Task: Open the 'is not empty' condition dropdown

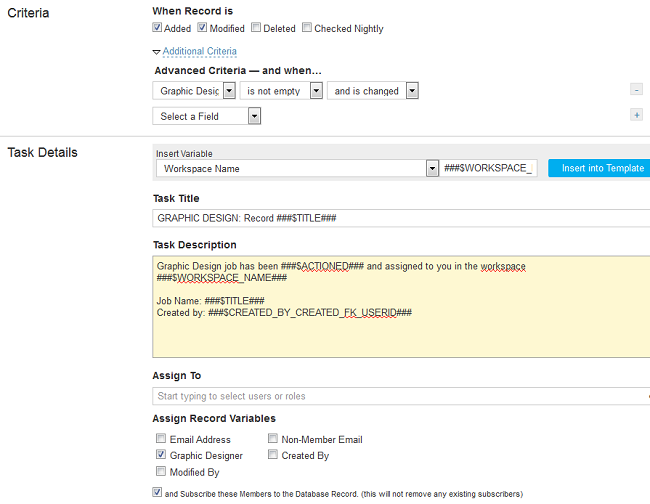Action: (316, 91)
